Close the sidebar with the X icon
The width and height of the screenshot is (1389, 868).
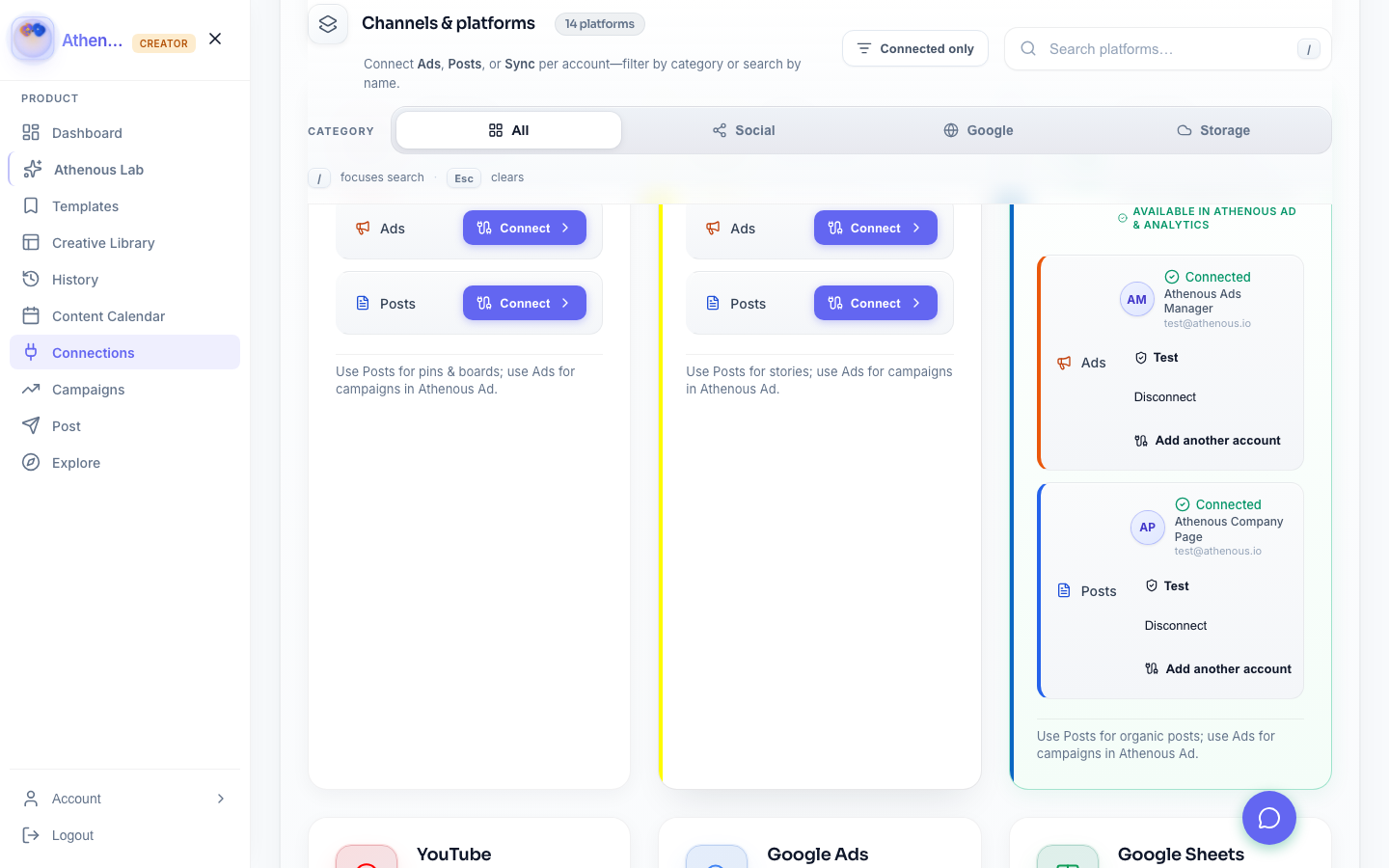215,39
